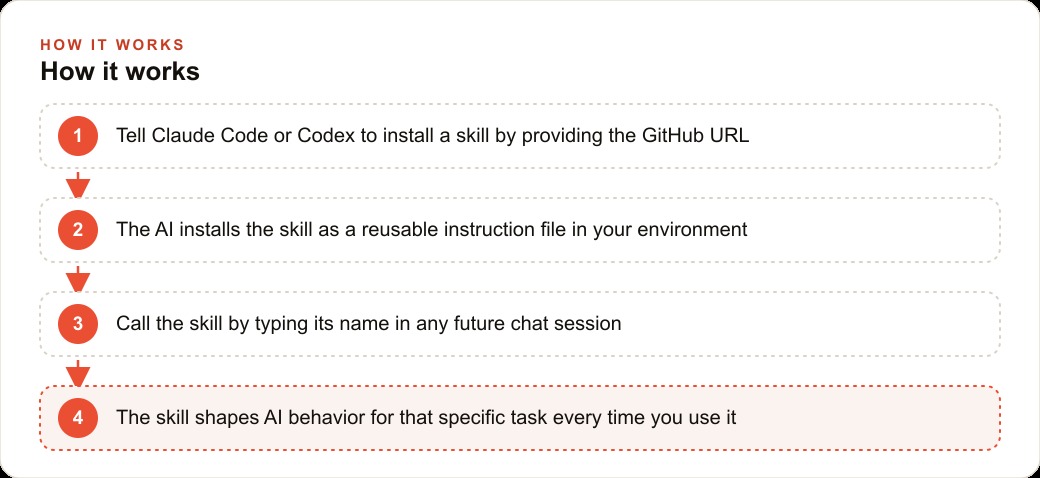Select the "The AI installs the skill" sentence
The image size is (1040, 478).
432,230
